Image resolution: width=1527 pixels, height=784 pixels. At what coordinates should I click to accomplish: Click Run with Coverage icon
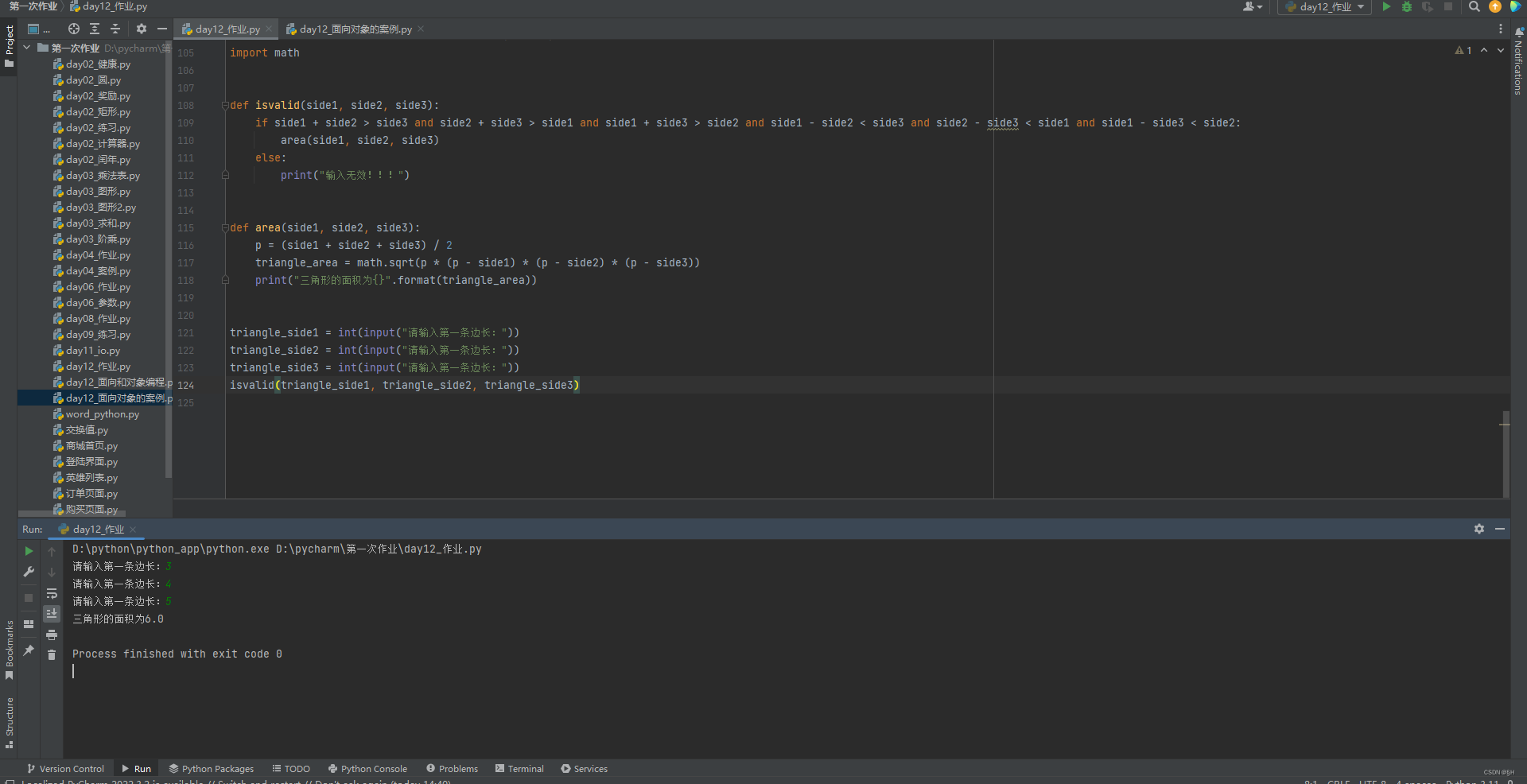(x=1428, y=6)
